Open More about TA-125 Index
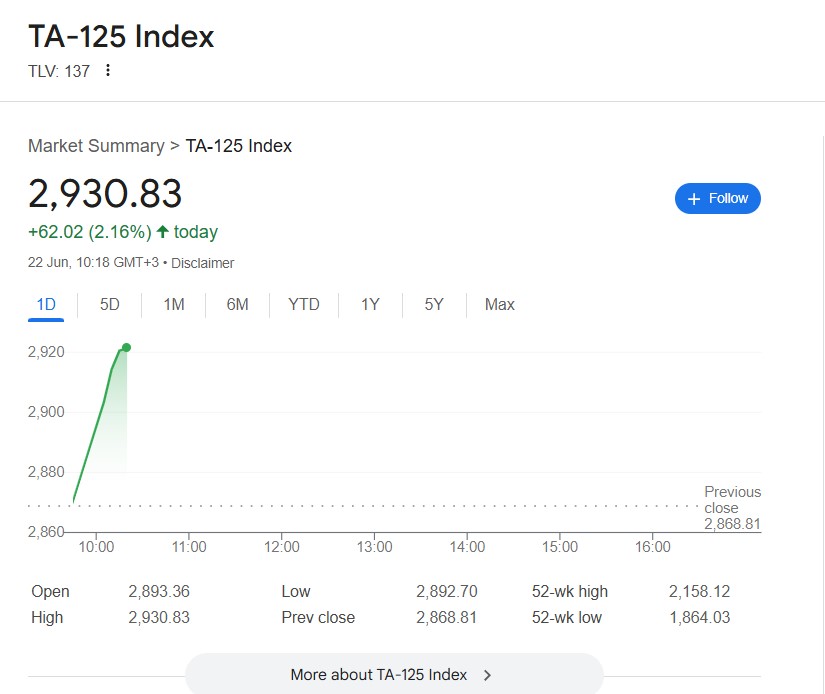Image resolution: width=825 pixels, height=694 pixels. [x=394, y=674]
